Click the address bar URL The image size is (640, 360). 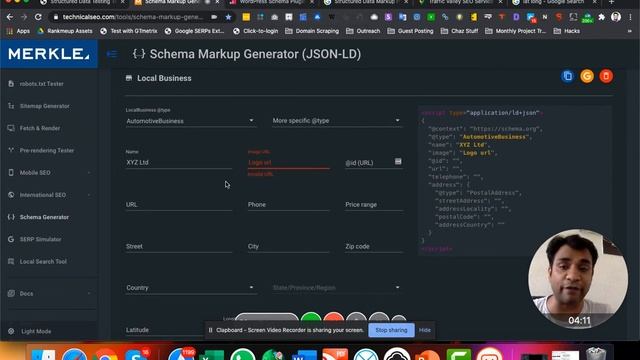pos(133,17)
